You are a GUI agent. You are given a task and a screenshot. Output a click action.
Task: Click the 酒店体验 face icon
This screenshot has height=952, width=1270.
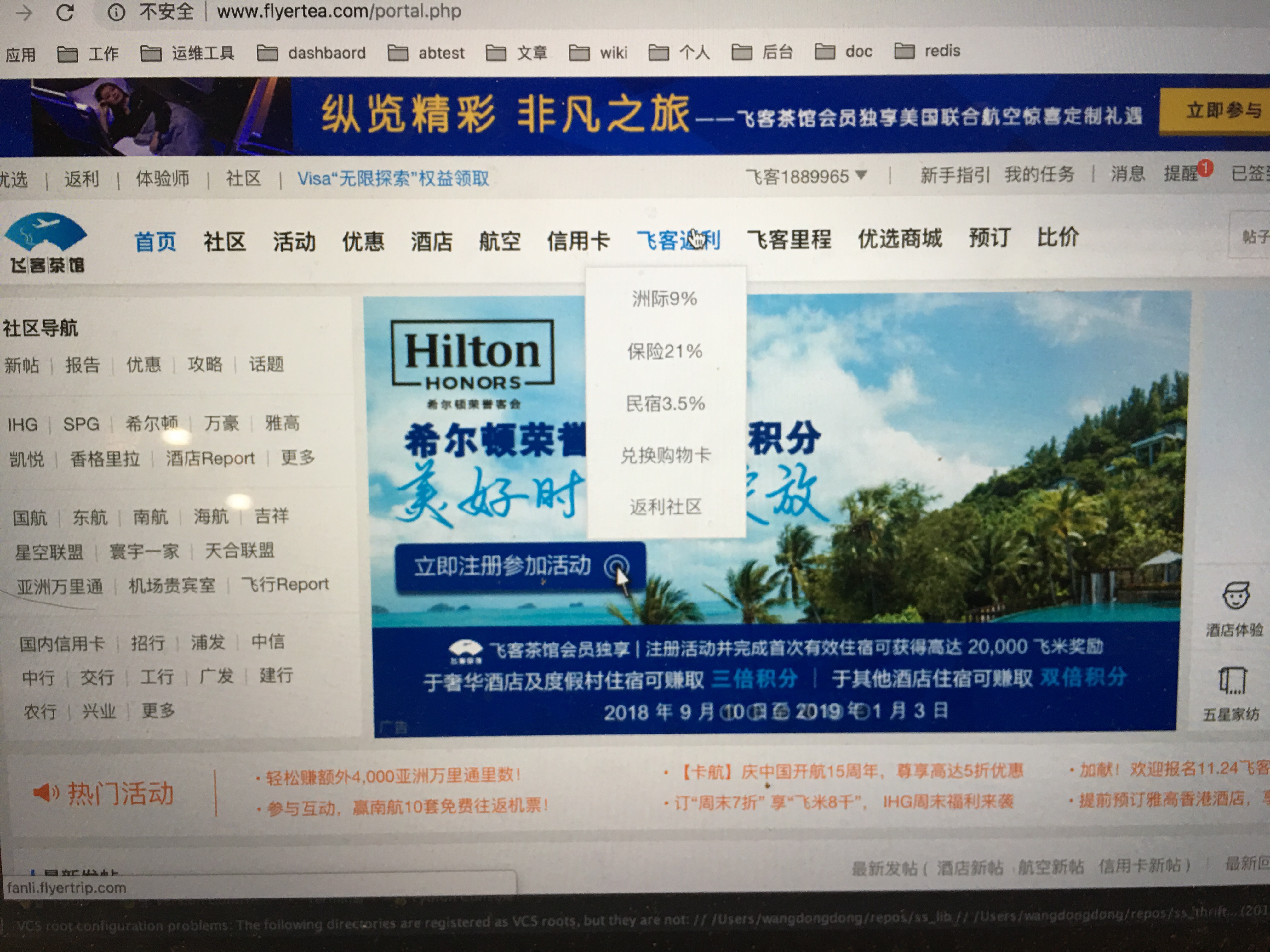[1236, 596]
